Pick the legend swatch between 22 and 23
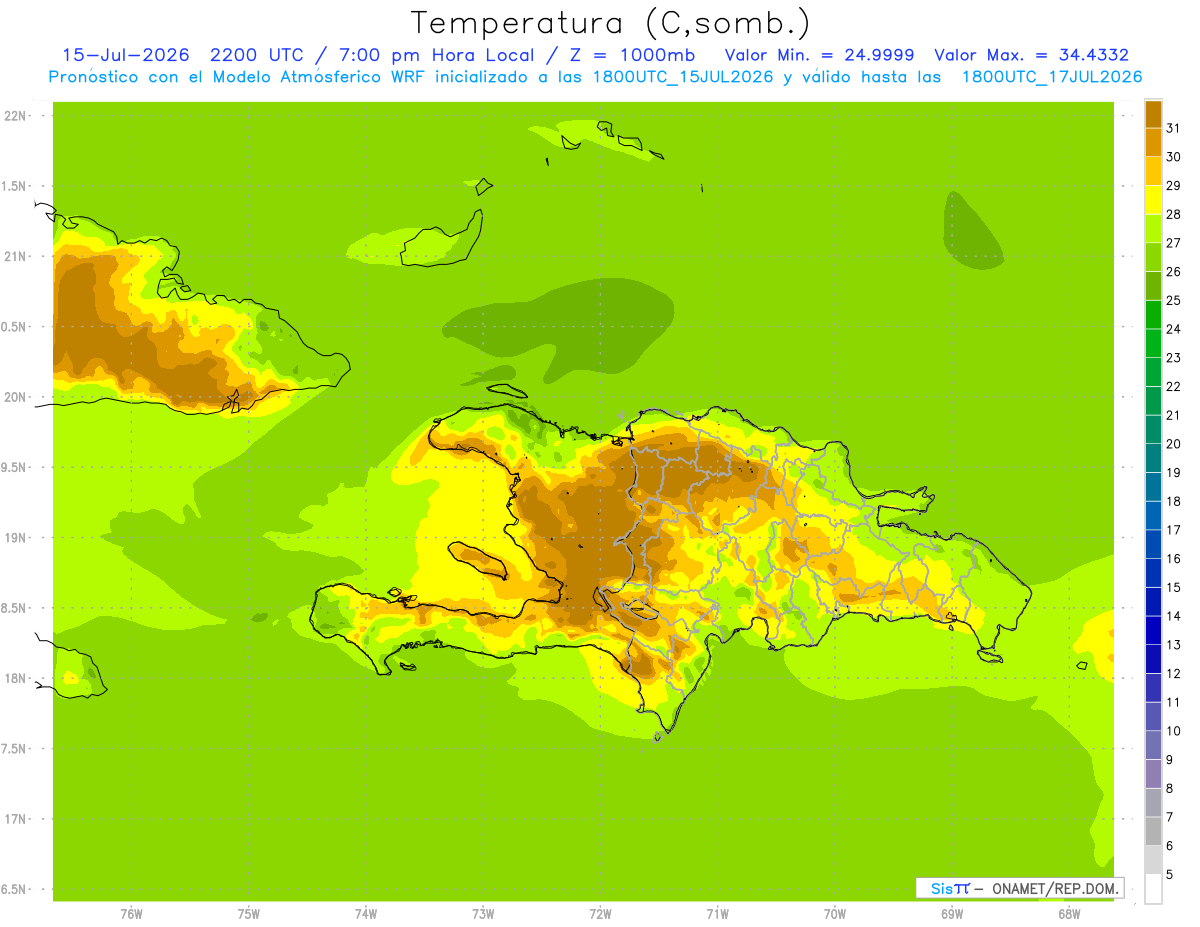 (x=1153, y=372)
